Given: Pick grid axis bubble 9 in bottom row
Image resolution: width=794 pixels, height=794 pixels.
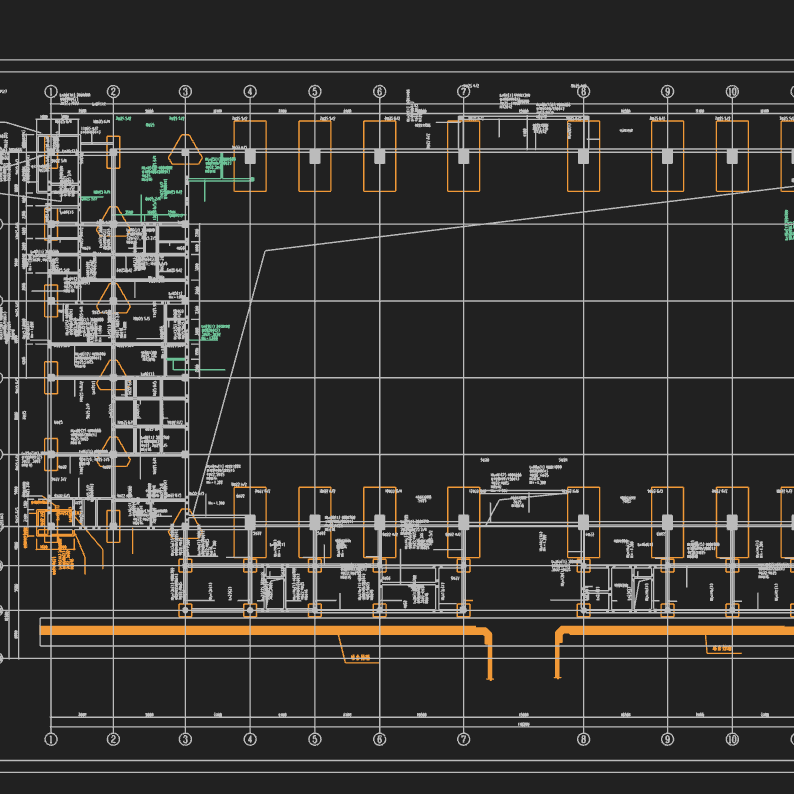Looking at the screenshot, I should pos(667,739).
